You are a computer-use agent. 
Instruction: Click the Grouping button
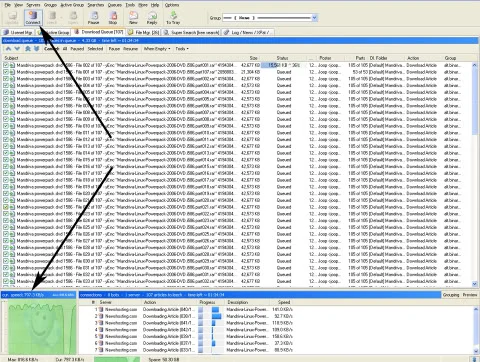point(451,295)
